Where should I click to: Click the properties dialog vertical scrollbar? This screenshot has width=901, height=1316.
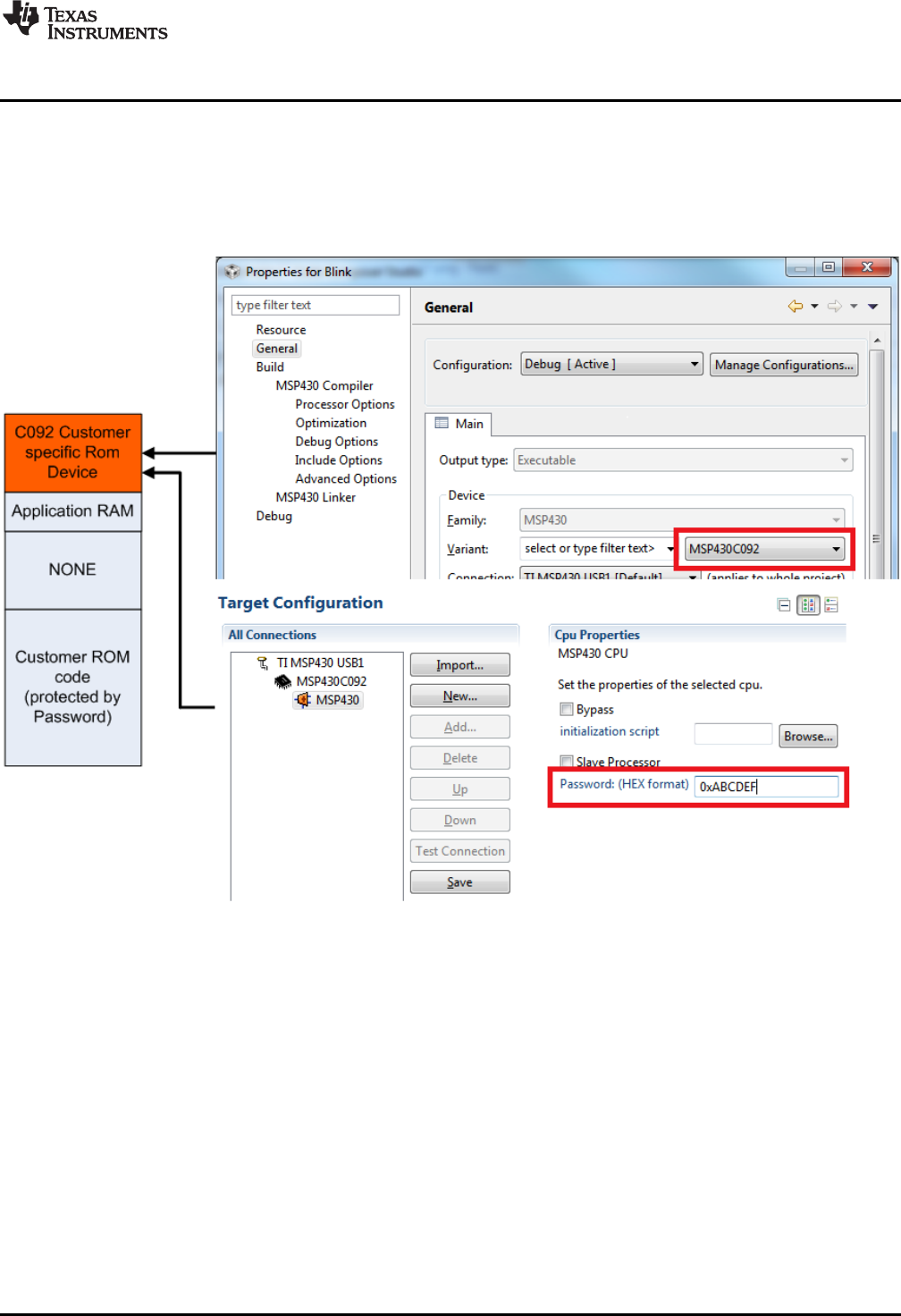coord(877,456)
